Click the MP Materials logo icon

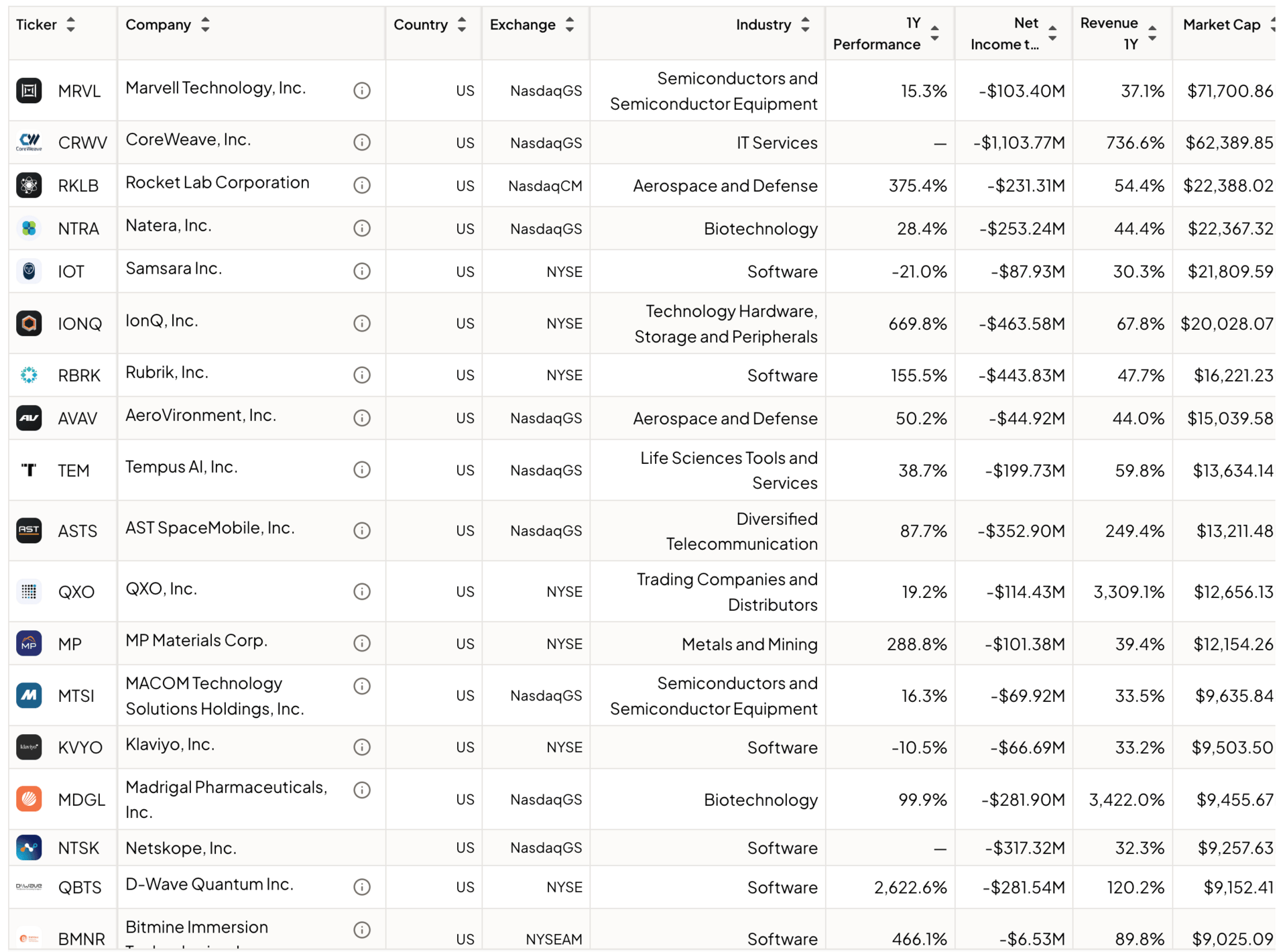pos(29,644)
